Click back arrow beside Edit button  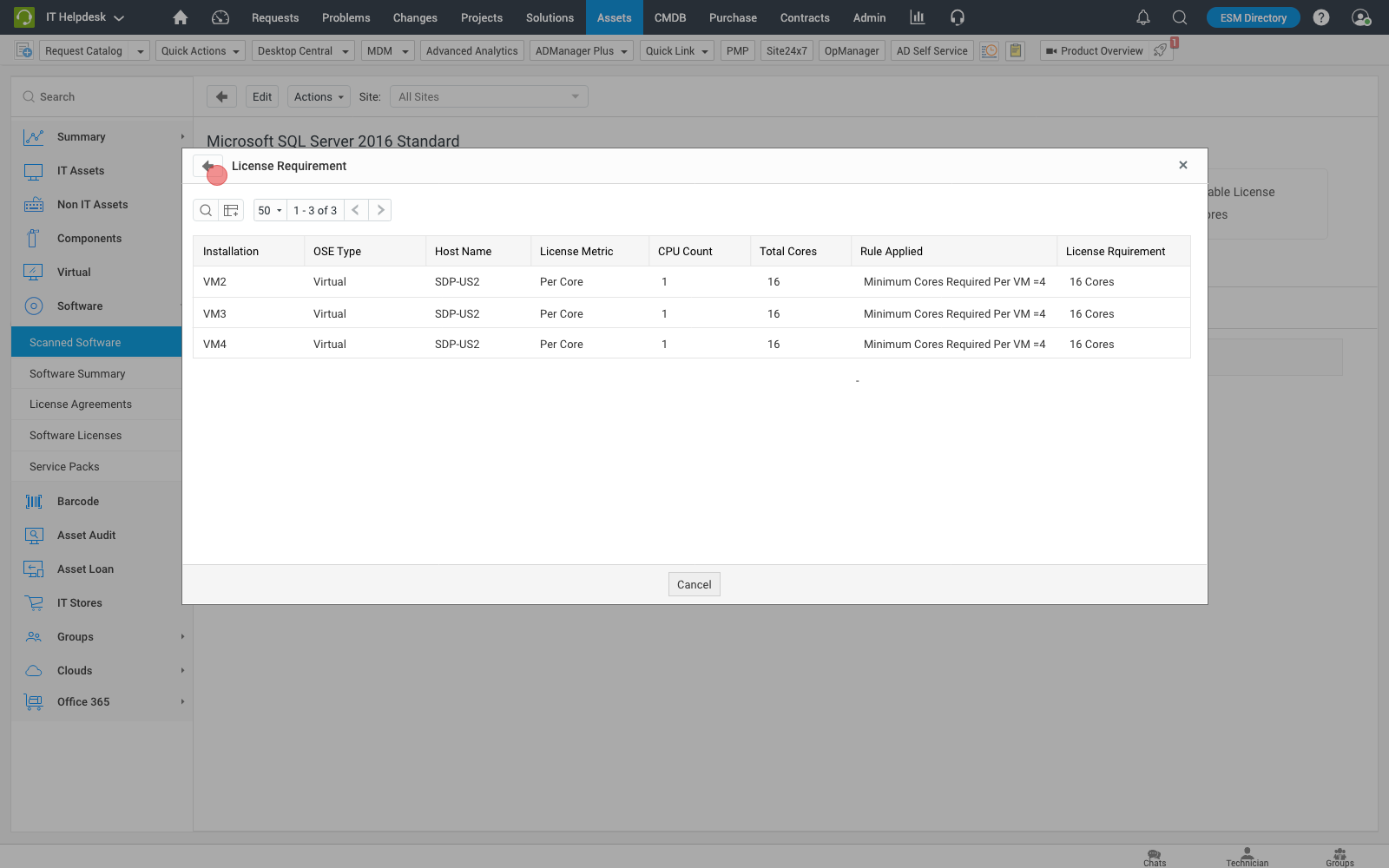(x=221, y=96)
